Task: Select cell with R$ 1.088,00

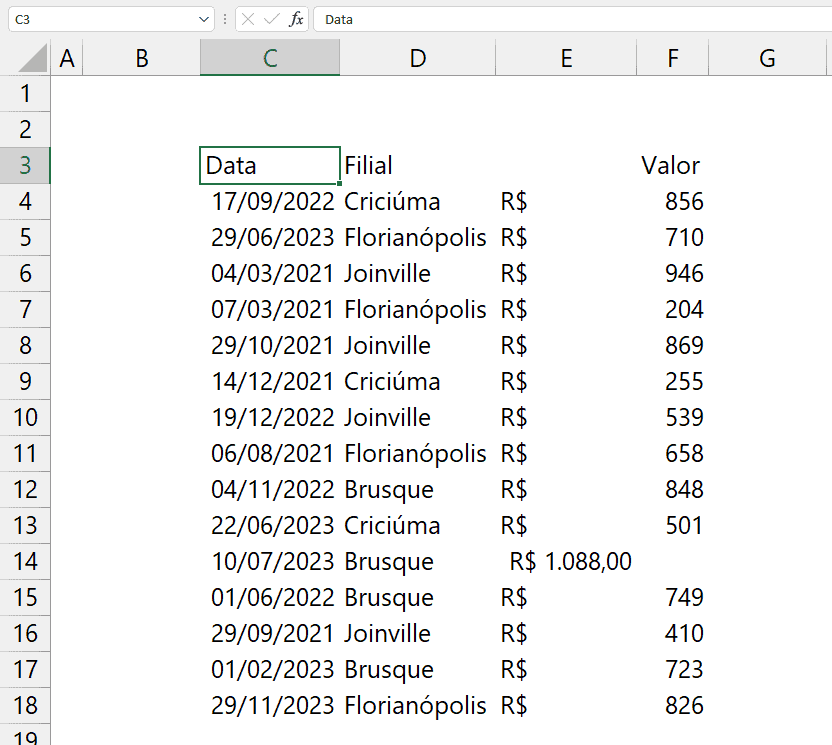Action: click(566, 561)
